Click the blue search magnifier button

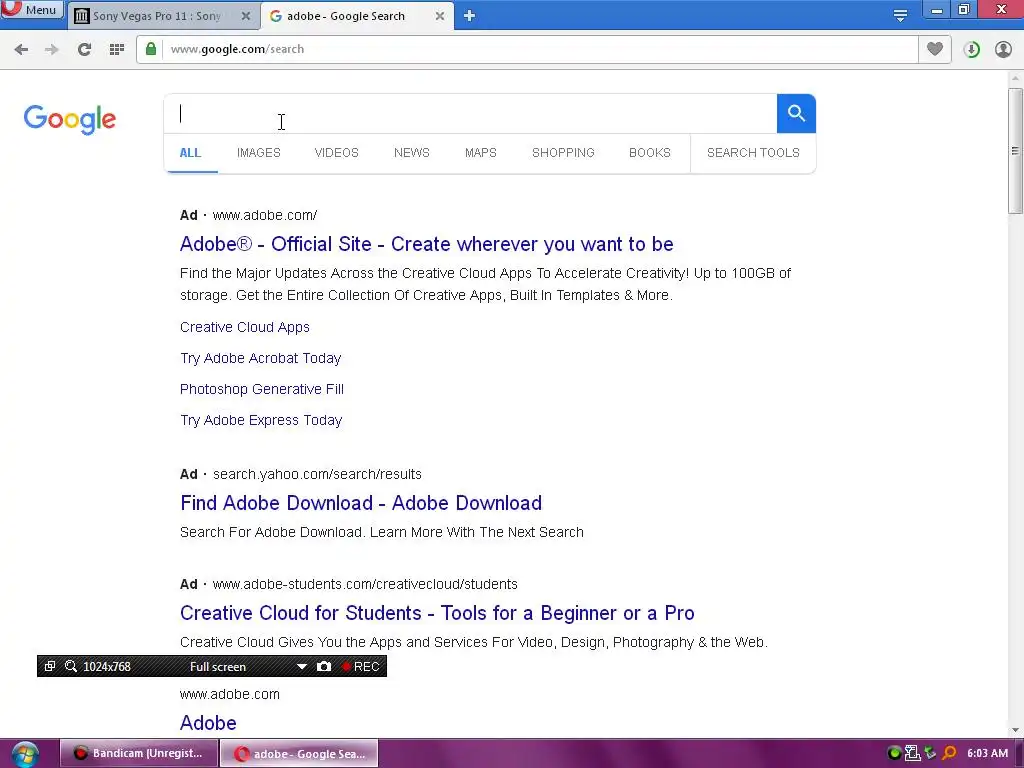tap(796, 114)
